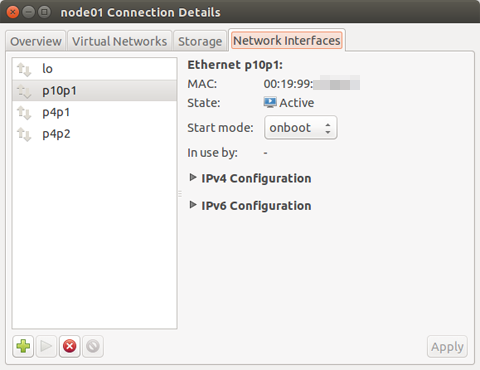Click the start interface play icon
Screen dimensions: 480x370
pos(46,346)
